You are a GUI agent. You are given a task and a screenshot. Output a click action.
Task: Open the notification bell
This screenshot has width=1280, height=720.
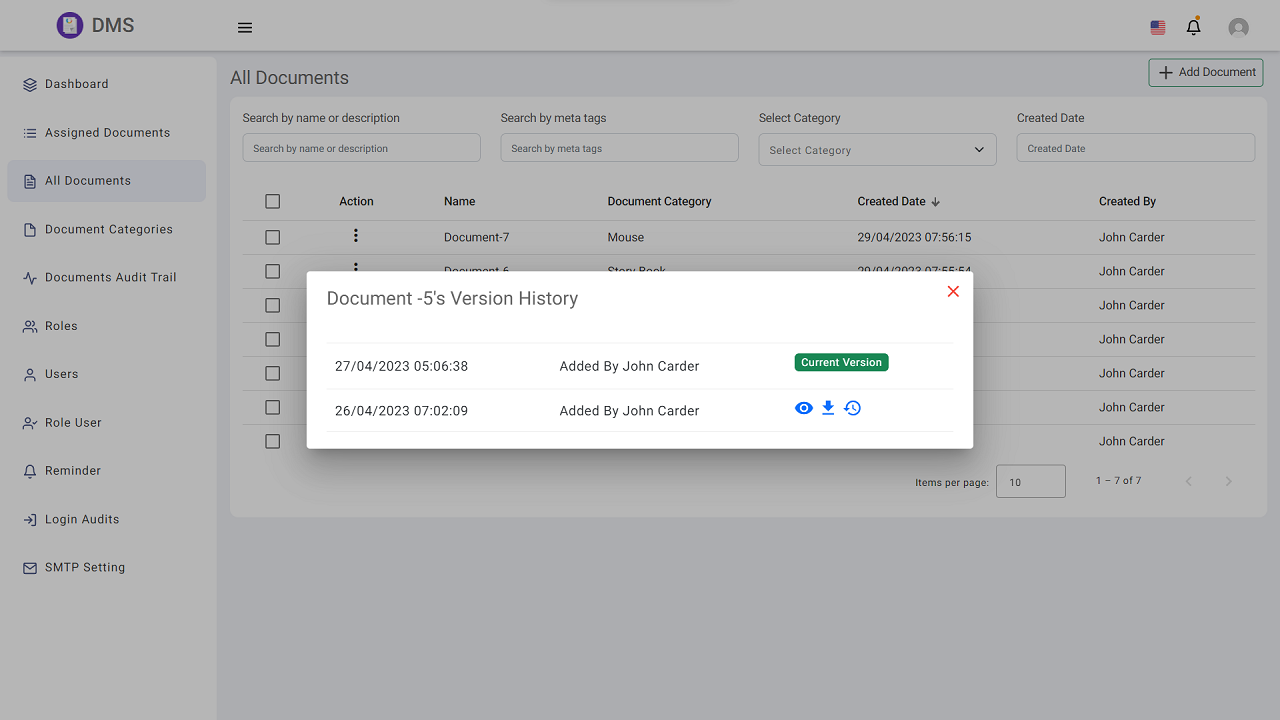pyautogui.click(x=1193, y=27)
